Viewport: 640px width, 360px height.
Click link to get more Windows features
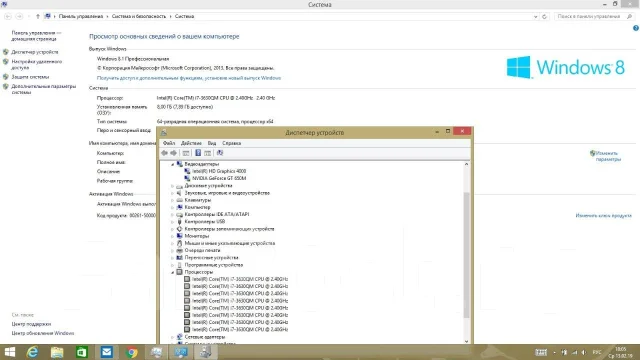(189, 78)
